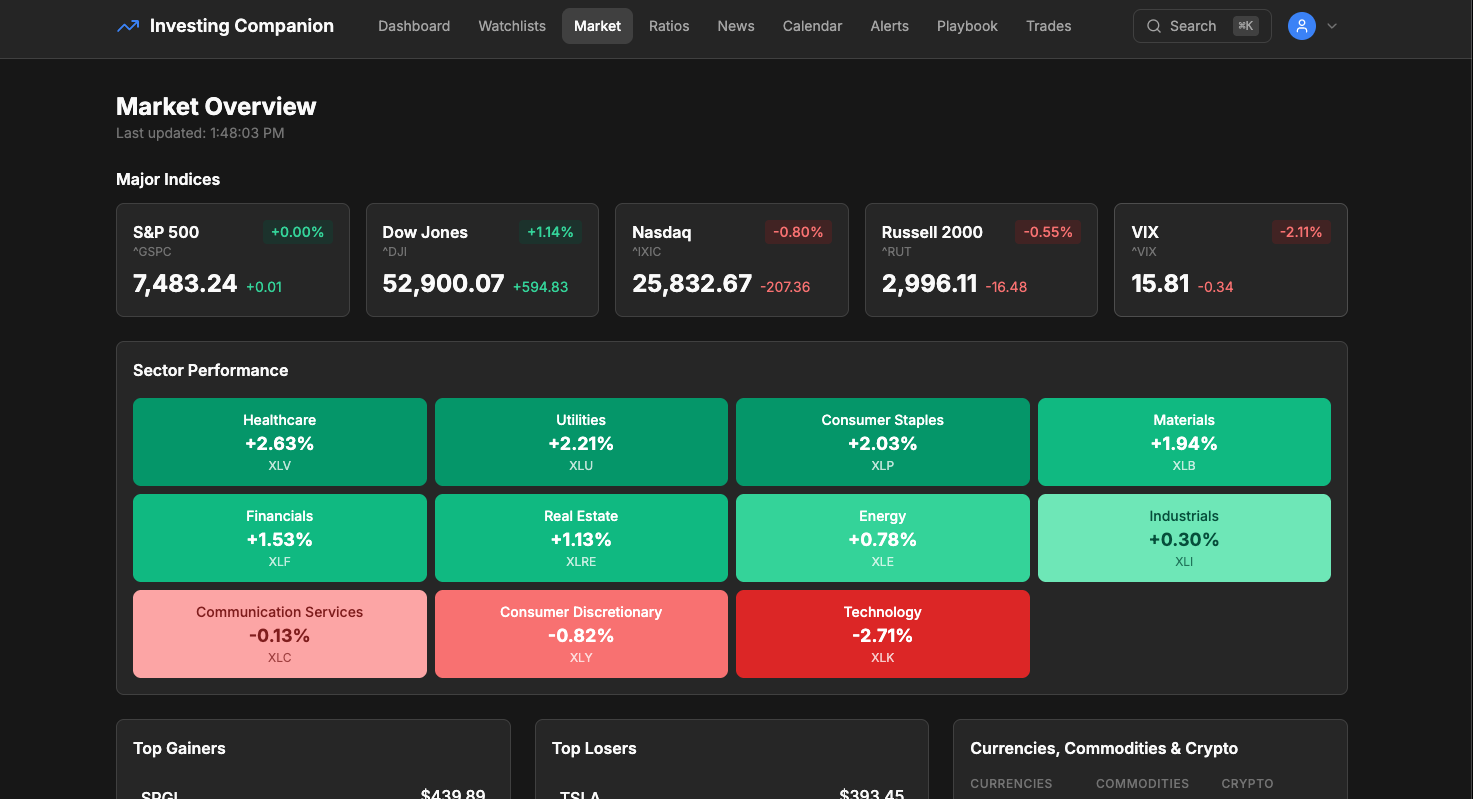1473x799 pixels.
Task: Click the Investing Companion trend logo icon
Action: pos(128,26)
